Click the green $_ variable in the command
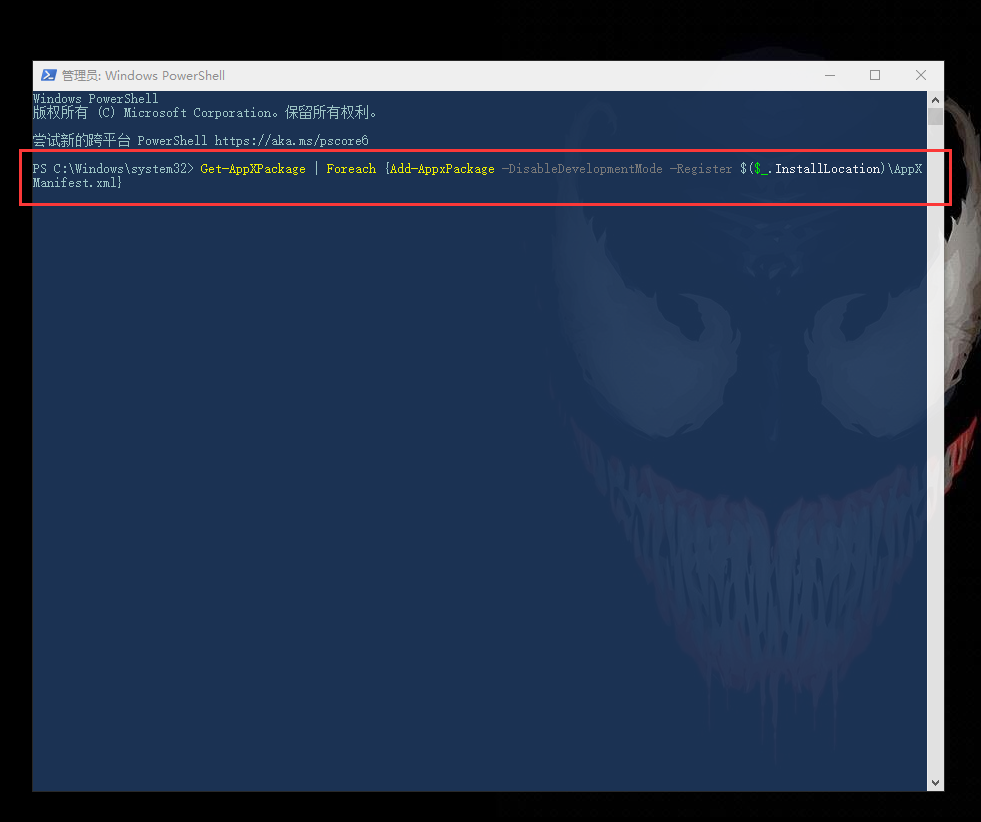Screen dimensions: 981x822 coord(760,168)
